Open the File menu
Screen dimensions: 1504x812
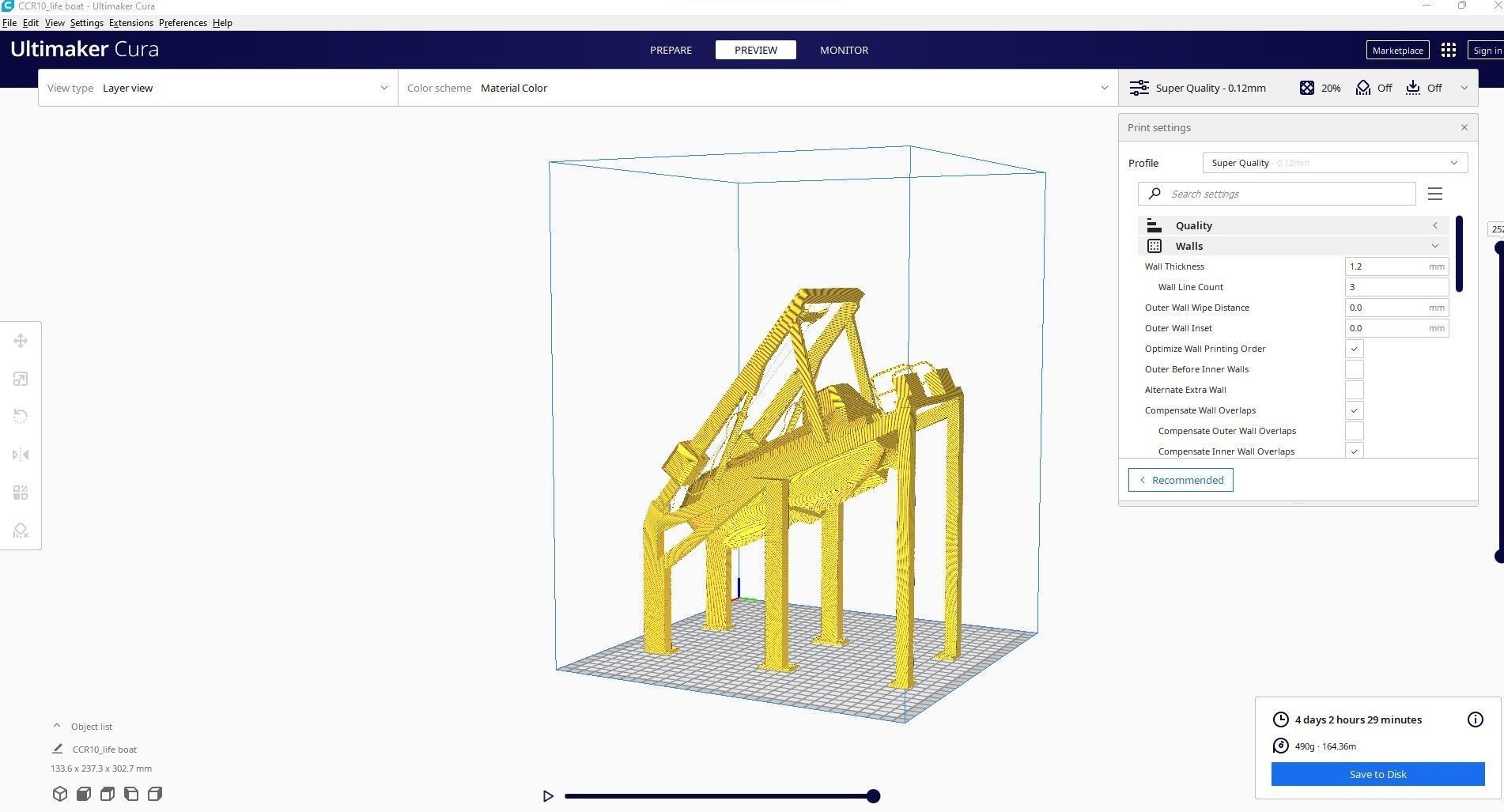click(9, 23)
